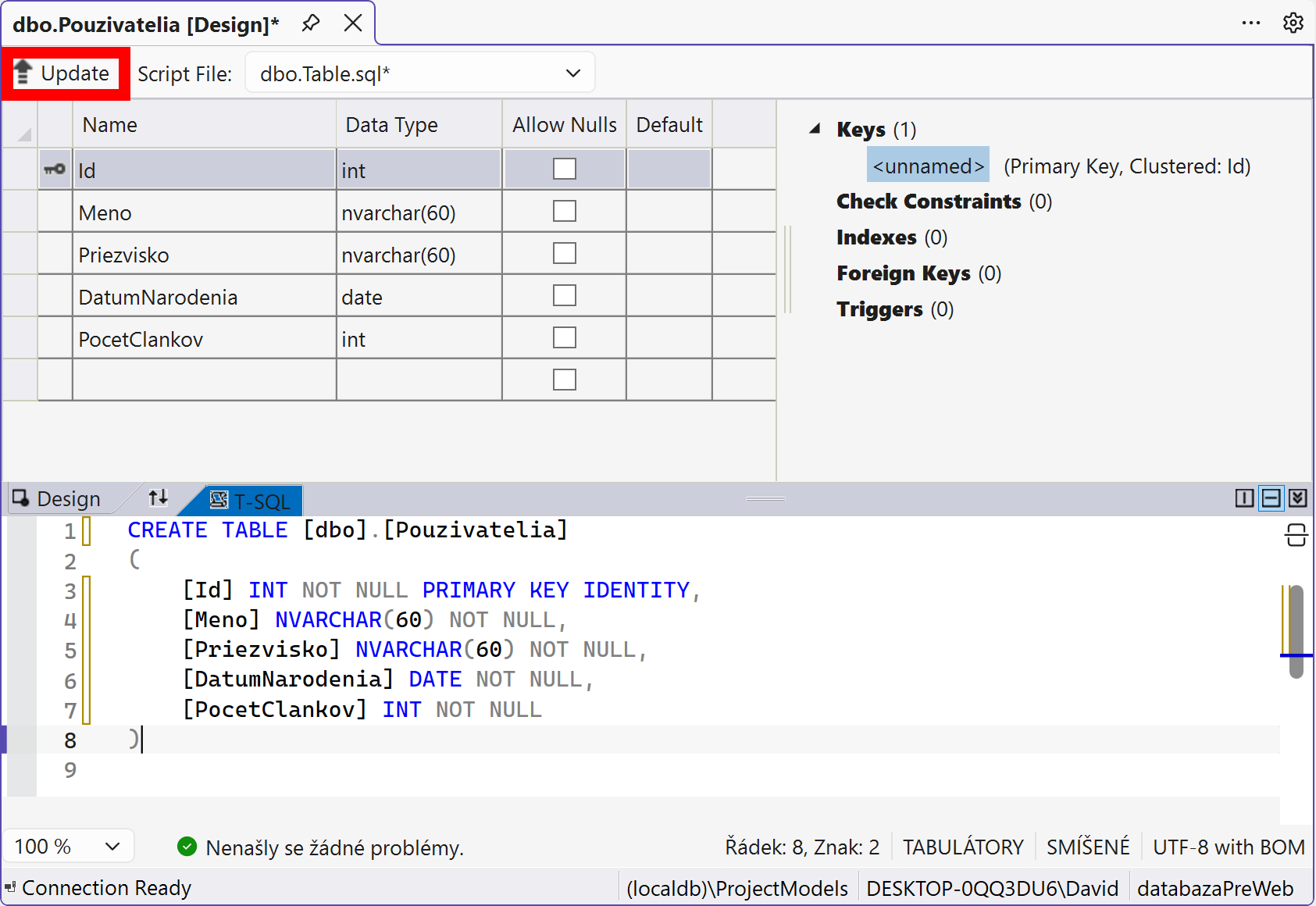1316x906 pixels.
Task: Click line number 9 in editor
Action: [x=70, y=770]
